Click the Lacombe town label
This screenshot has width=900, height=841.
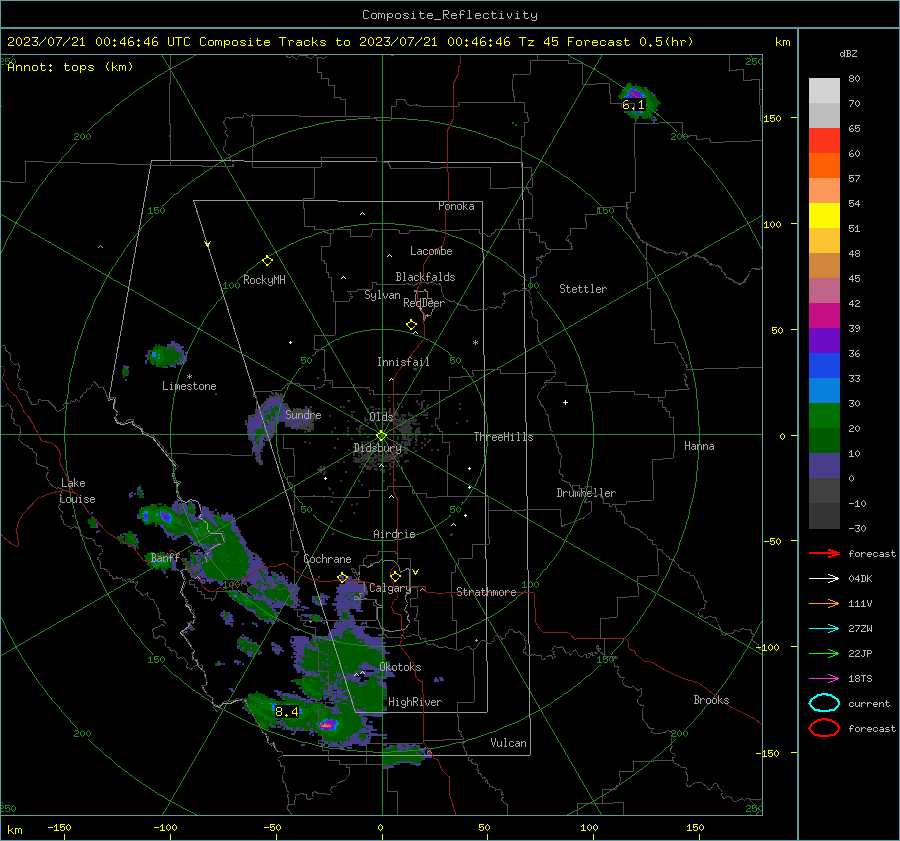tap(431, 251)
